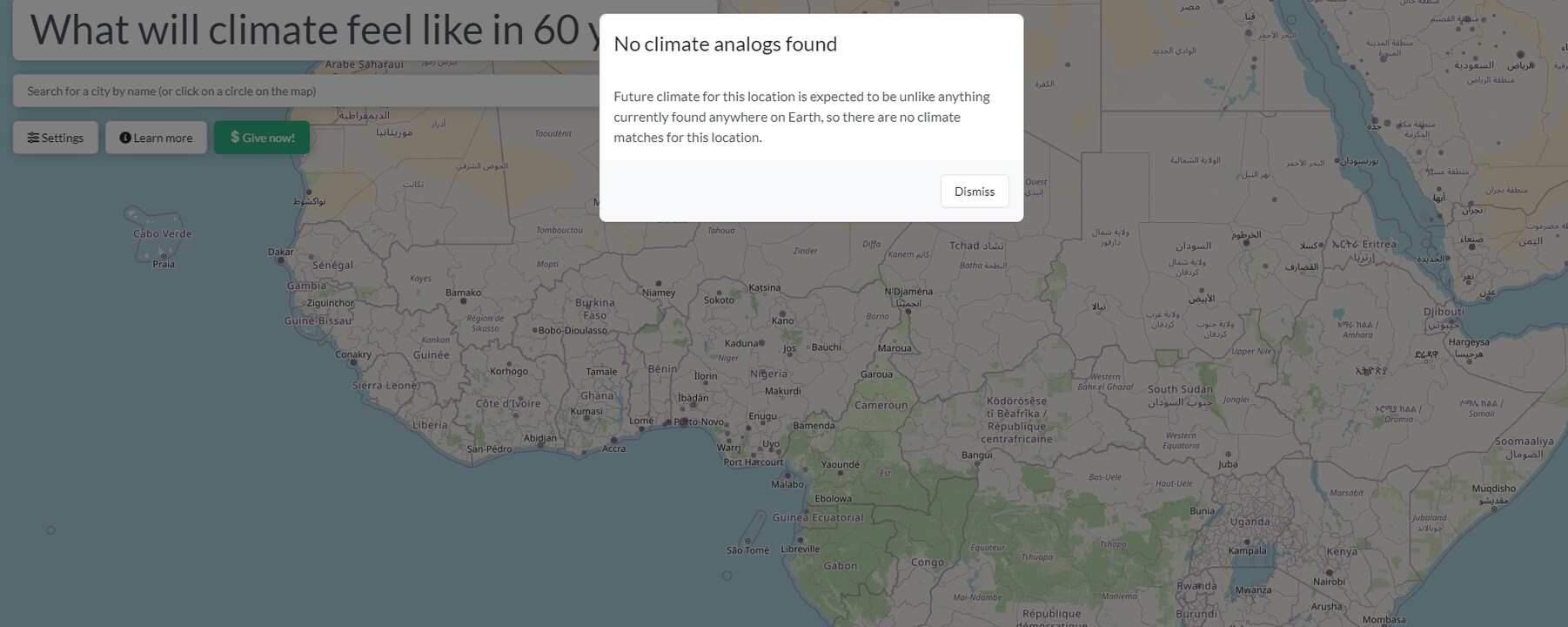
Task: Click the No climate analogs found heading
Action: pos(725,44)
